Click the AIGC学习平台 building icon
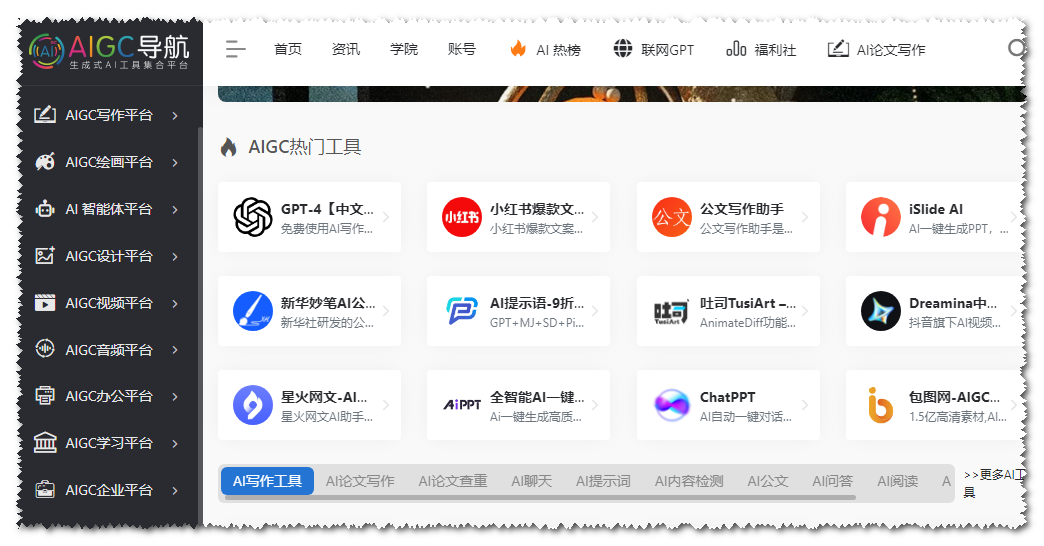 point(45,443)
